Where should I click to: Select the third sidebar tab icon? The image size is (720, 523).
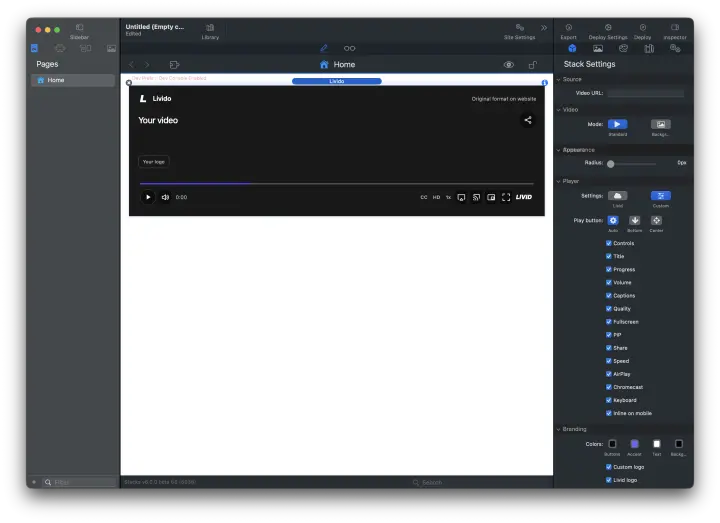click(85, 48)
